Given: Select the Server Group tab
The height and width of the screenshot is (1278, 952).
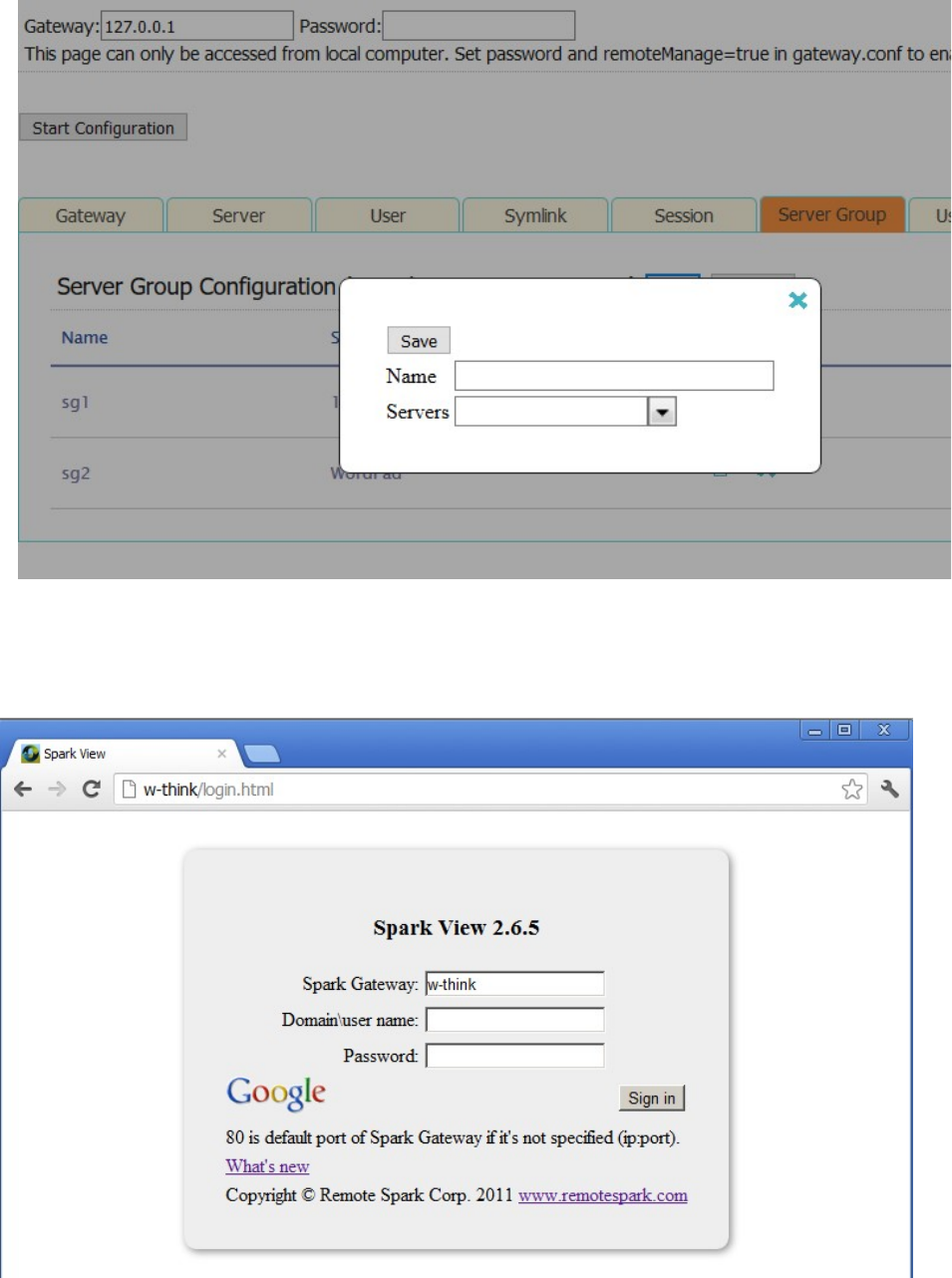Looking at the screenshot, I should point(832,214).
